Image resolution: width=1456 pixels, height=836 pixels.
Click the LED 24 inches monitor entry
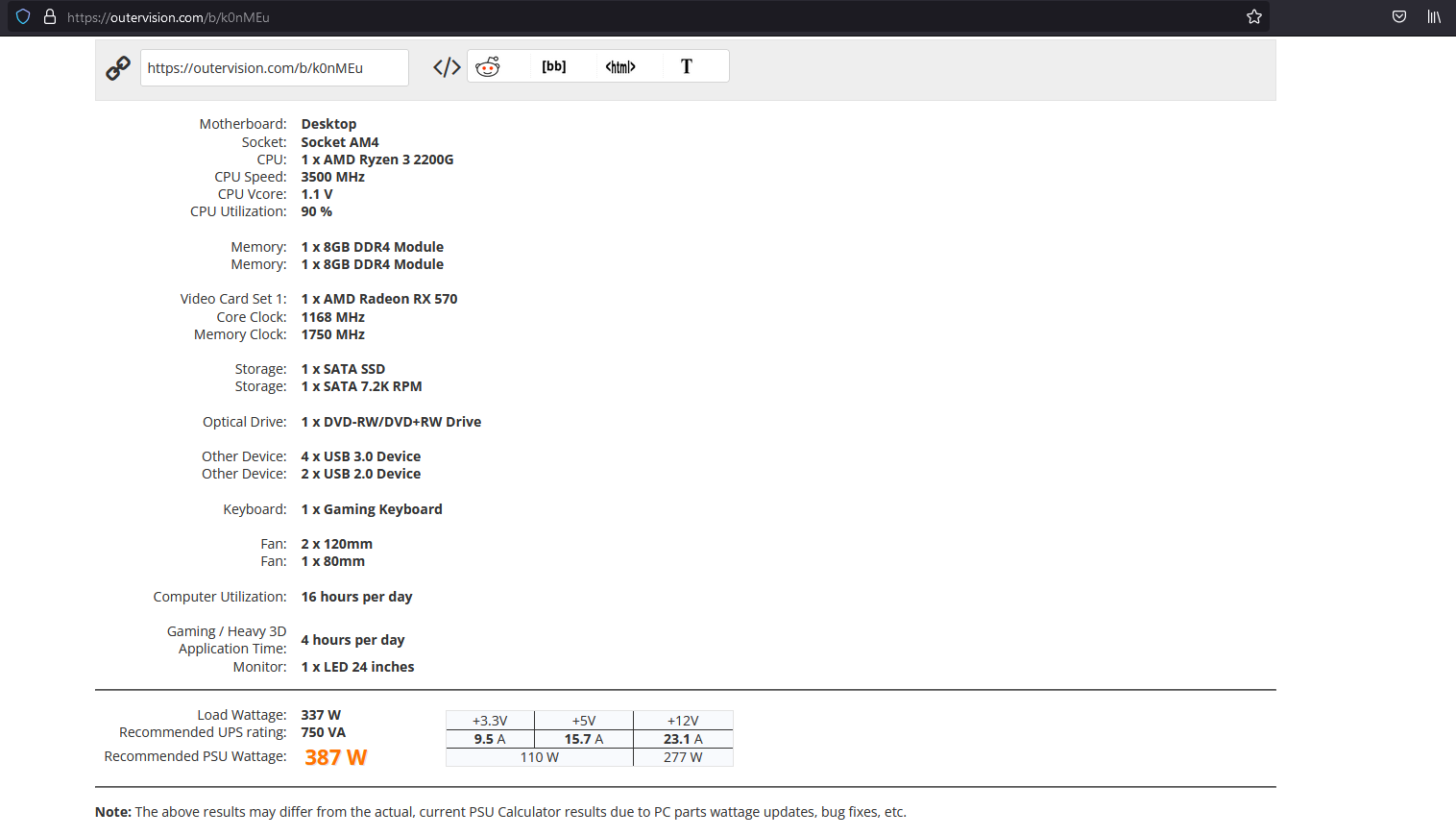pyautogui.click(x=358, y=667)
